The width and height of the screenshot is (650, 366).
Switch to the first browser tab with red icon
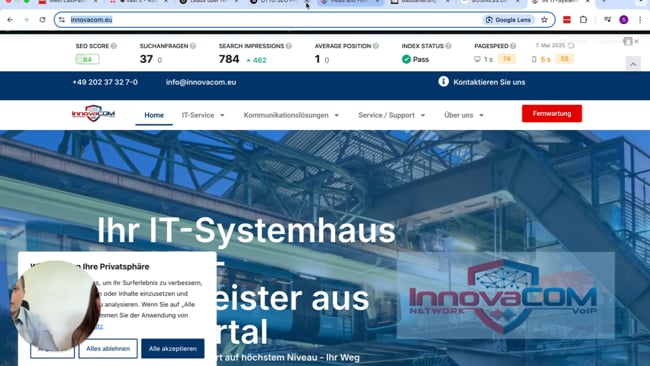[x=66, y=2]
